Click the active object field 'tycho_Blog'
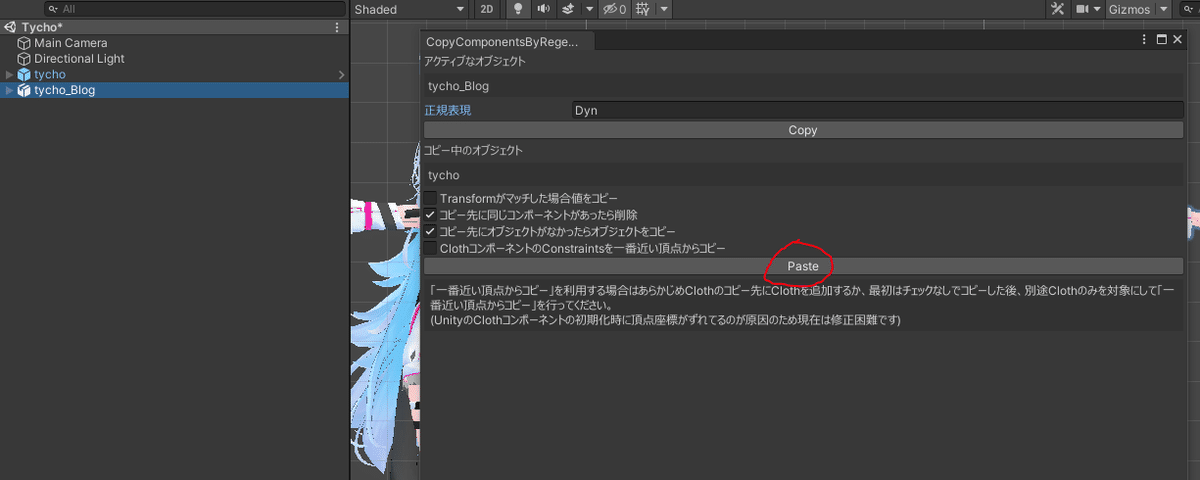1200x480 pixels. click(803, 86)
